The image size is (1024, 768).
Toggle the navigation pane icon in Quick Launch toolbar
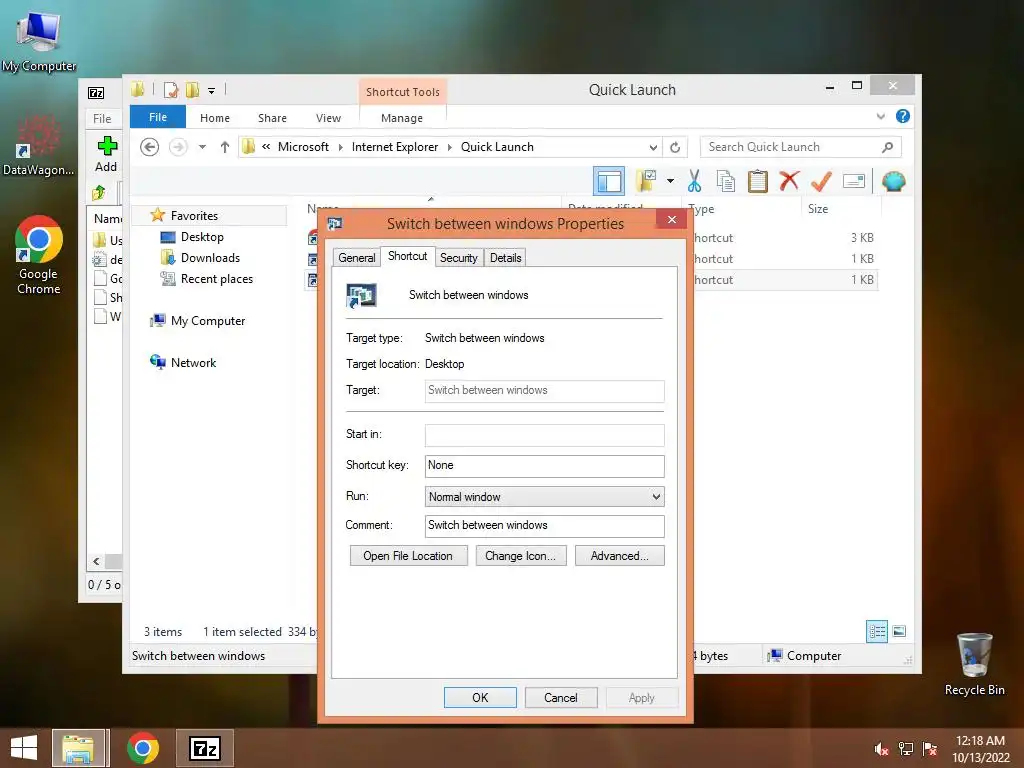point(609,181)
